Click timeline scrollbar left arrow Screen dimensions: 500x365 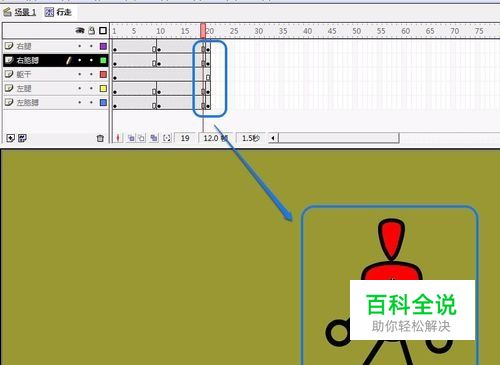point(273,138)
